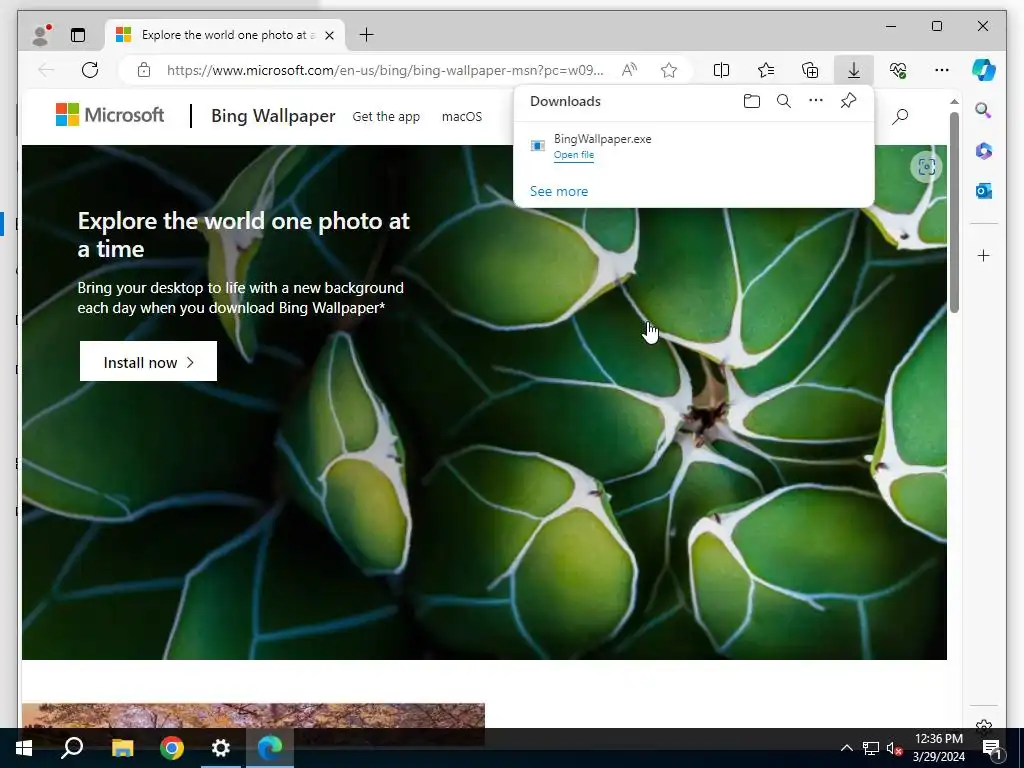1024x768 pixels.
Task: Open taskbar Search
Action: pos(72,748)
